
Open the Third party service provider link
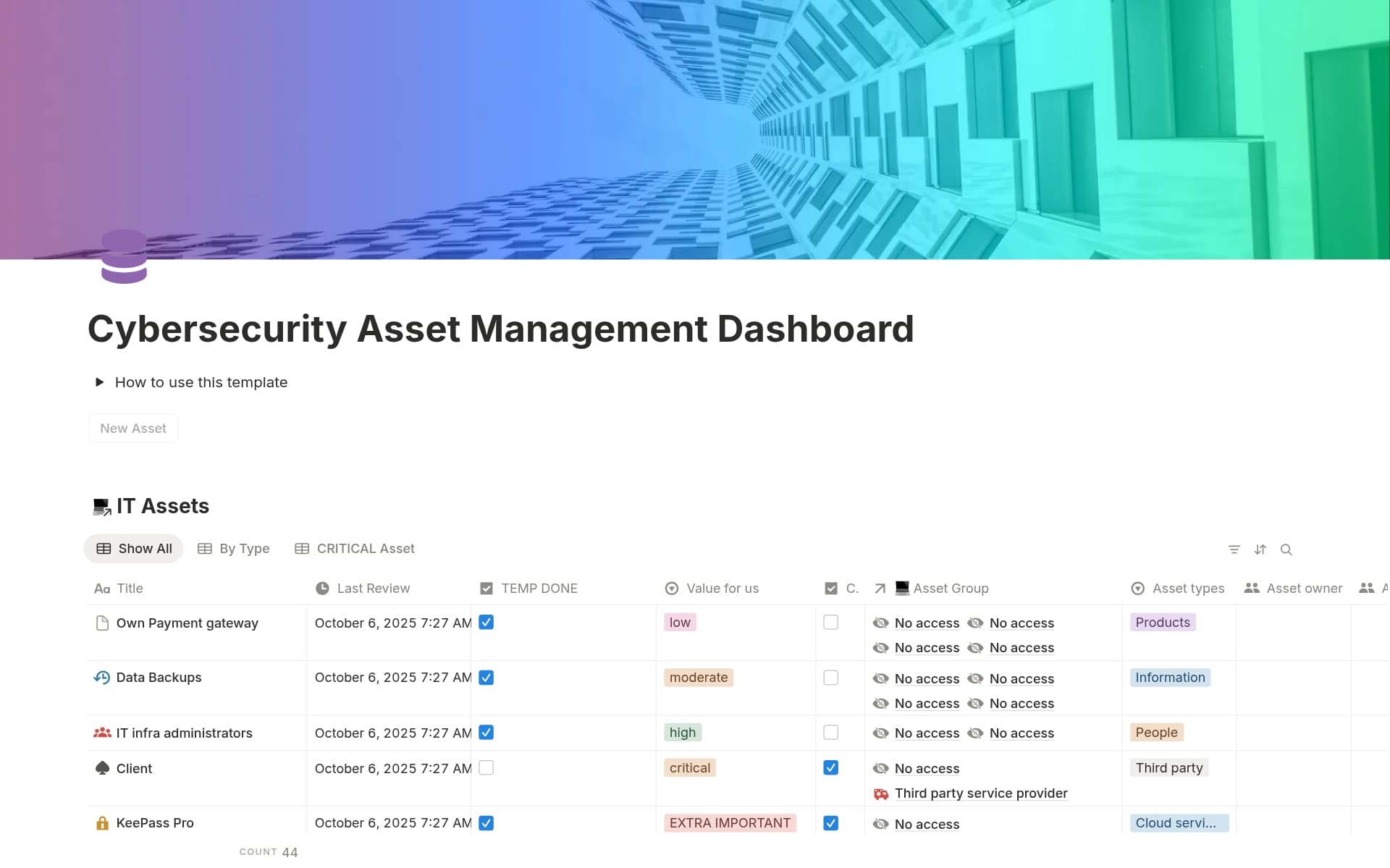point(981,793)
